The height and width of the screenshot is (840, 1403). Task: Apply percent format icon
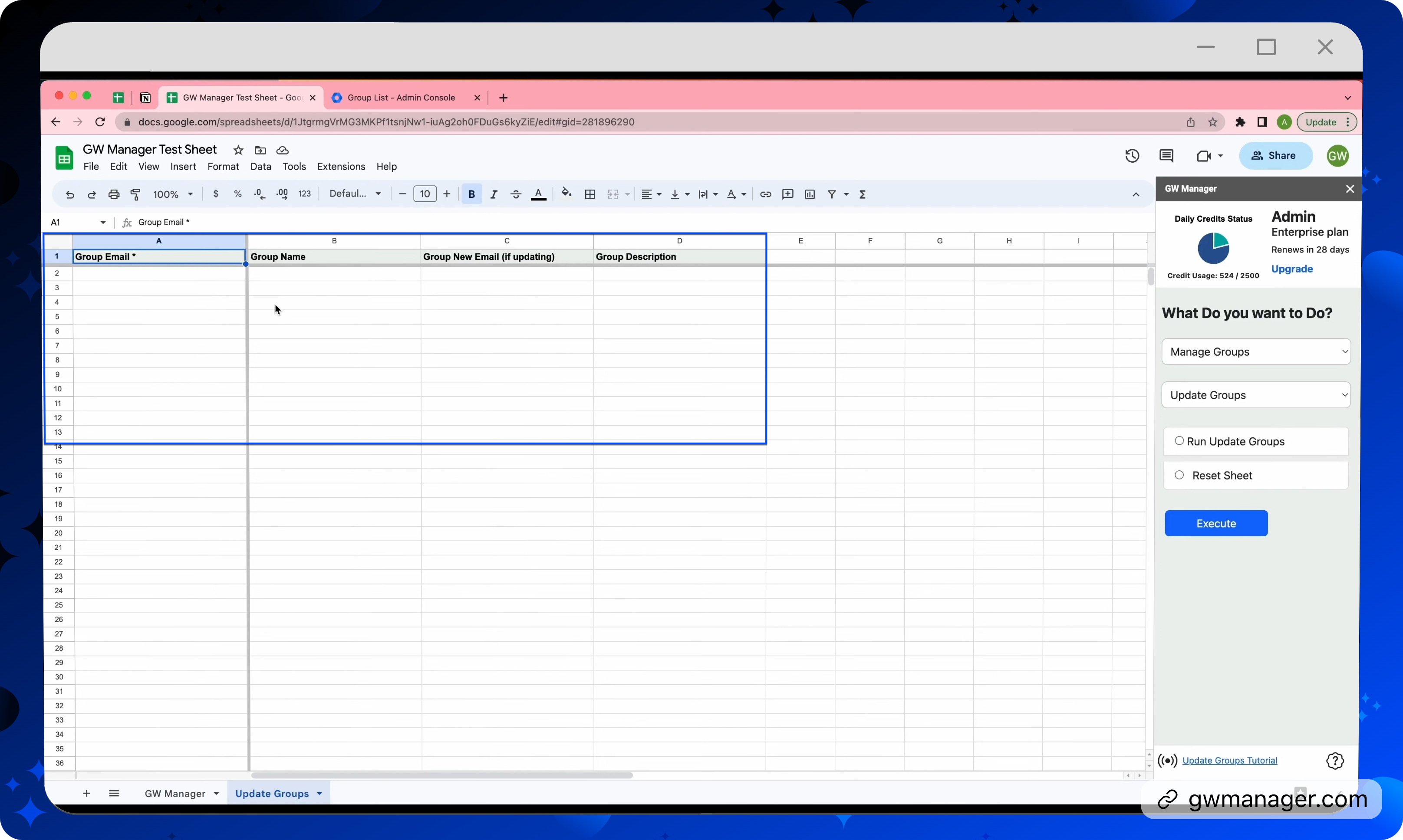(238, 194)
